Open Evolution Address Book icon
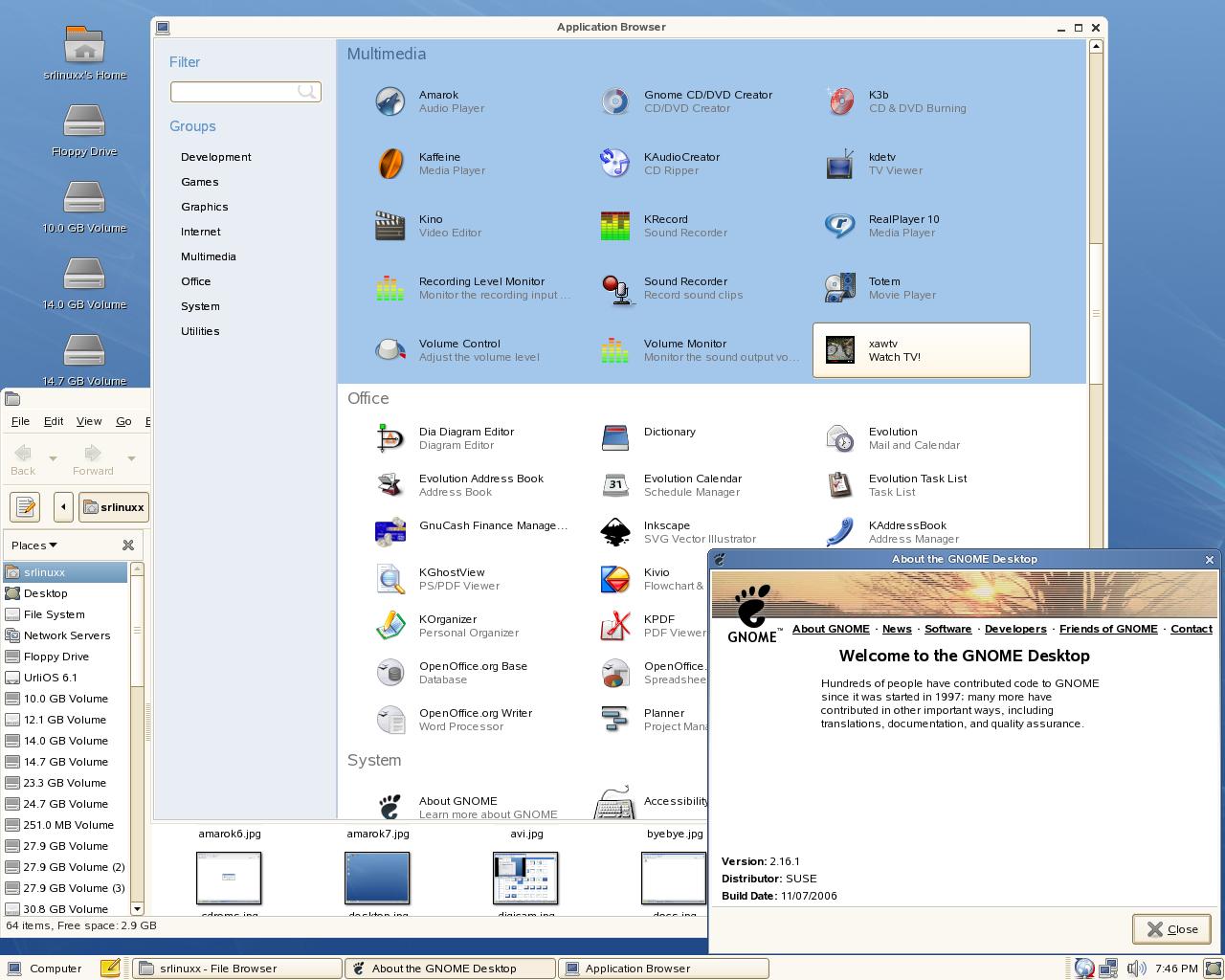The image size is (1225, 980). [390, 485]
